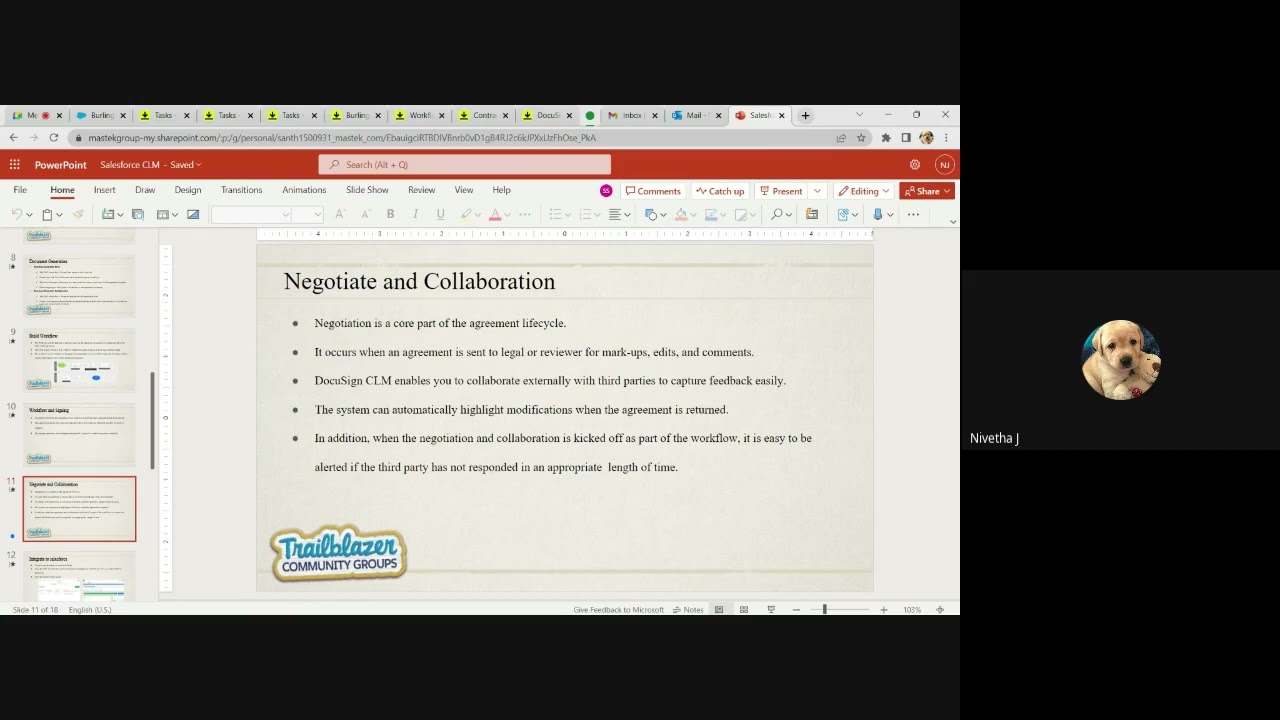This screenshot has height=720, width=1280.
Task: Click the Search (Alt + Q) box
Action: (x=465, y=164)
